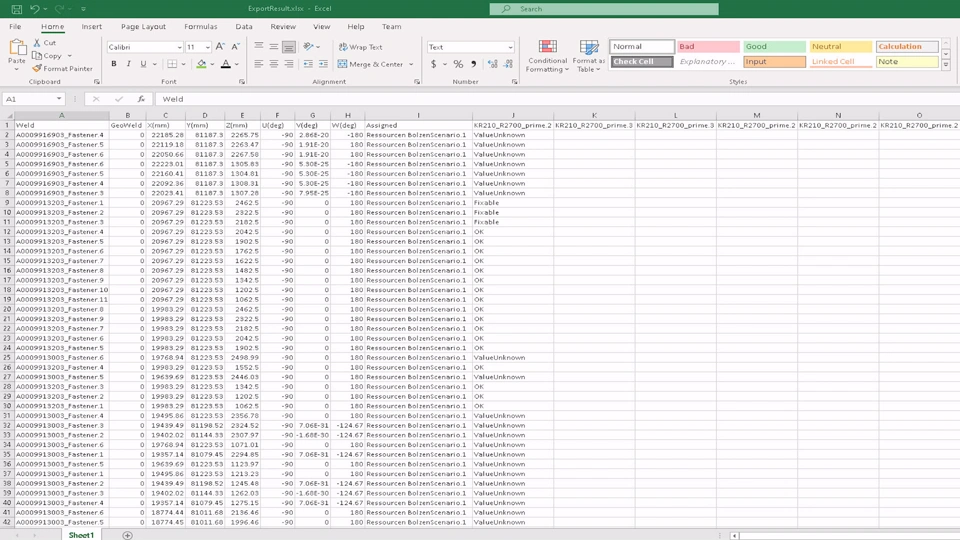This screenshot has width=960, height=540.
Task: Open the font size dropdown
Action: [x=208, y=47]
